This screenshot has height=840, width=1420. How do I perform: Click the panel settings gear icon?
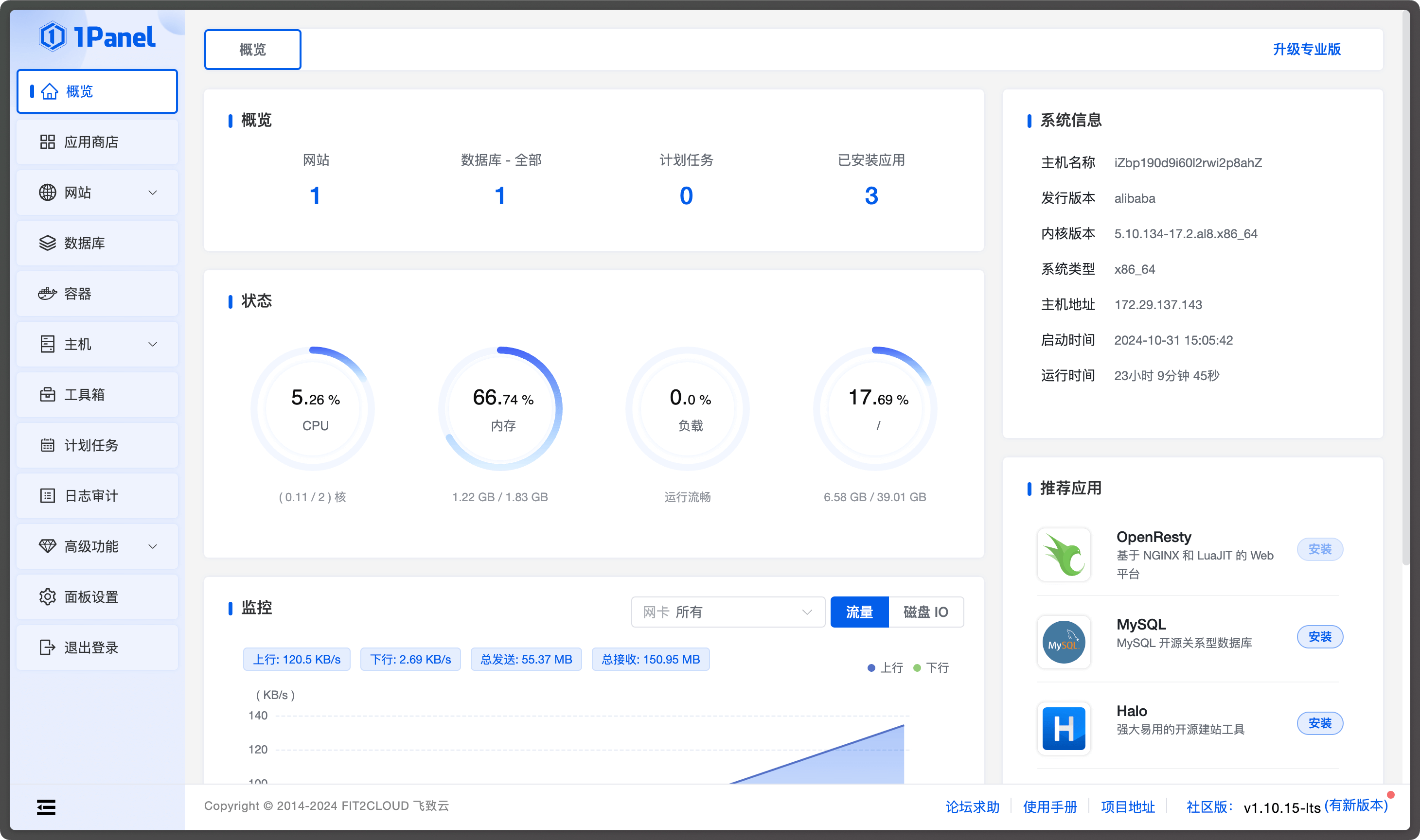click(x=48, y=596)
